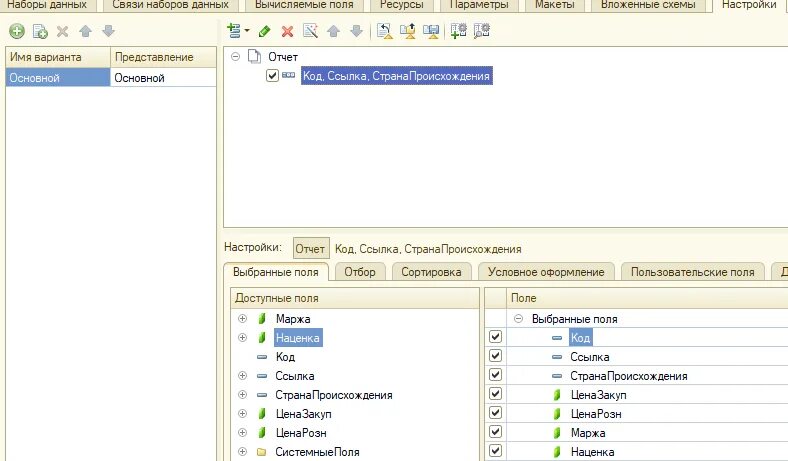This screenshot has width=788, height=461.
Task: Click the Представление column header
Action: click(x=163, y=57)
